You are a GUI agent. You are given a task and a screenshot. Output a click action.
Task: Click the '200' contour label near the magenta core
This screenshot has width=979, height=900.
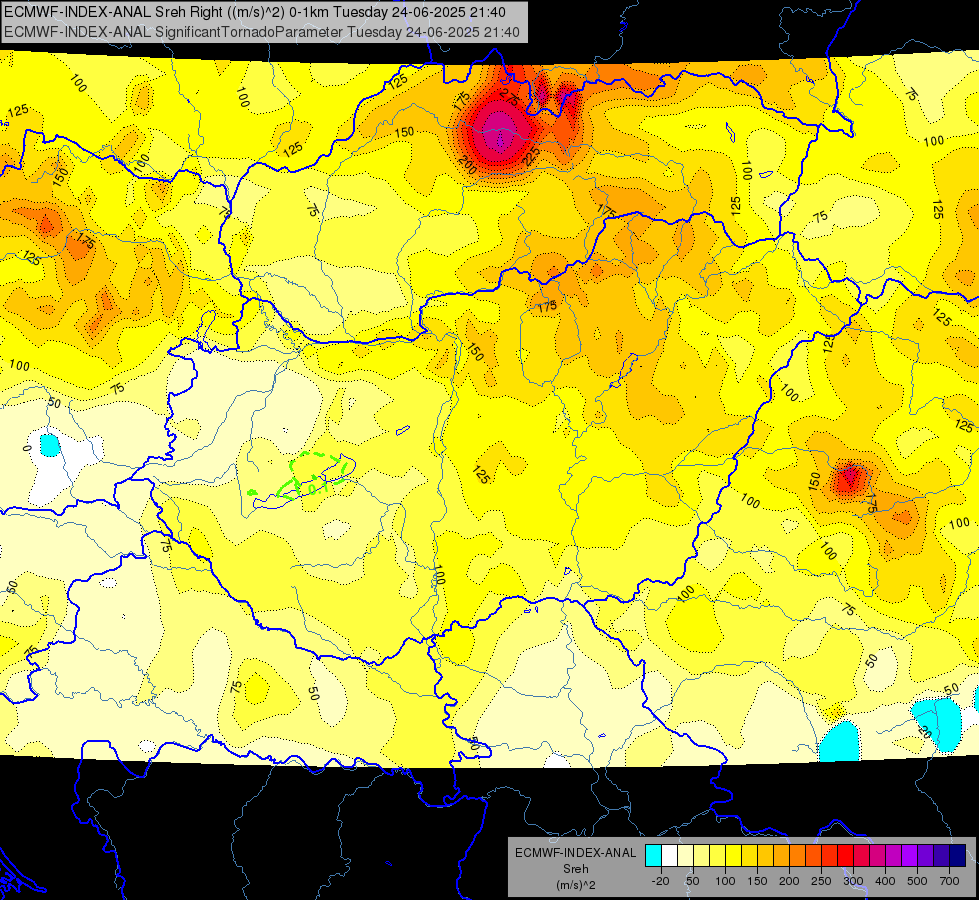click(x=467, y=165)
